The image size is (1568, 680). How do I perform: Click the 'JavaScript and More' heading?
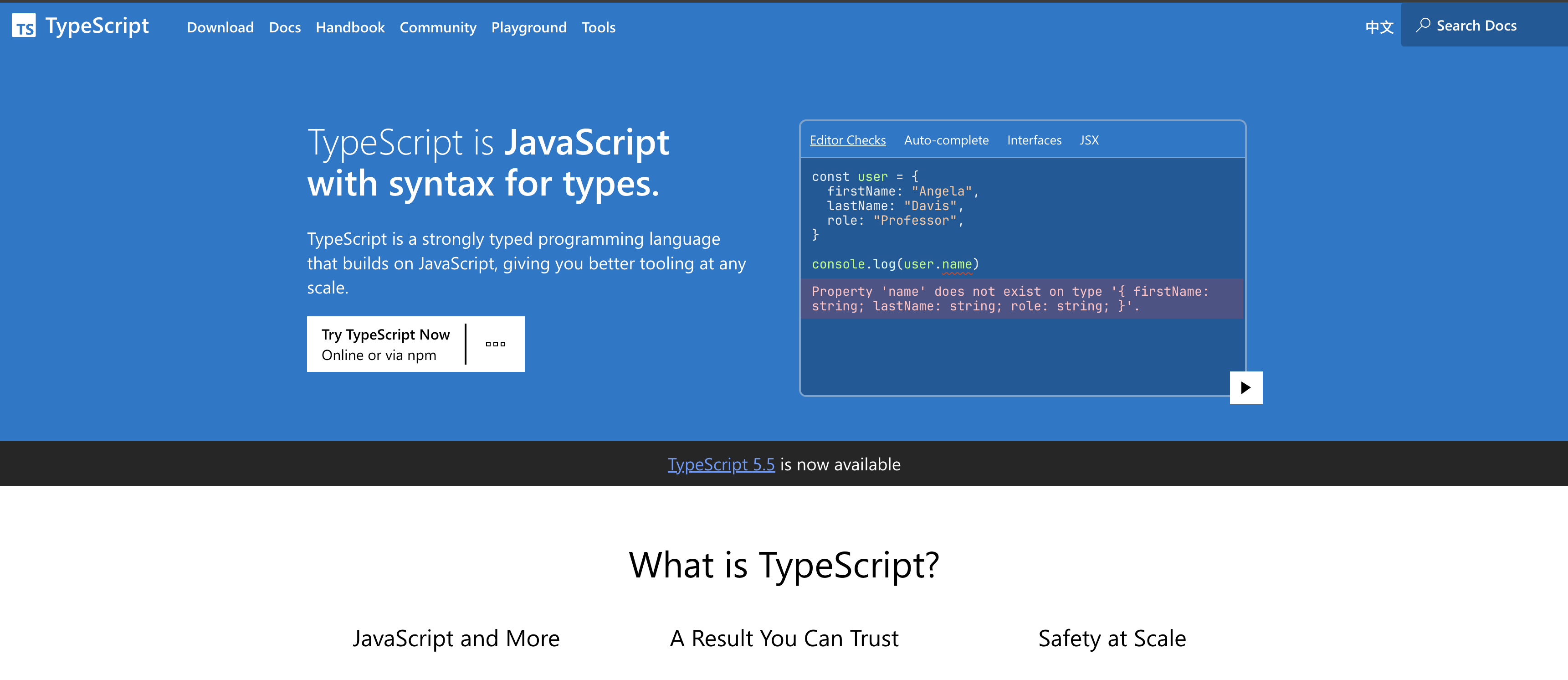point(456,639)
